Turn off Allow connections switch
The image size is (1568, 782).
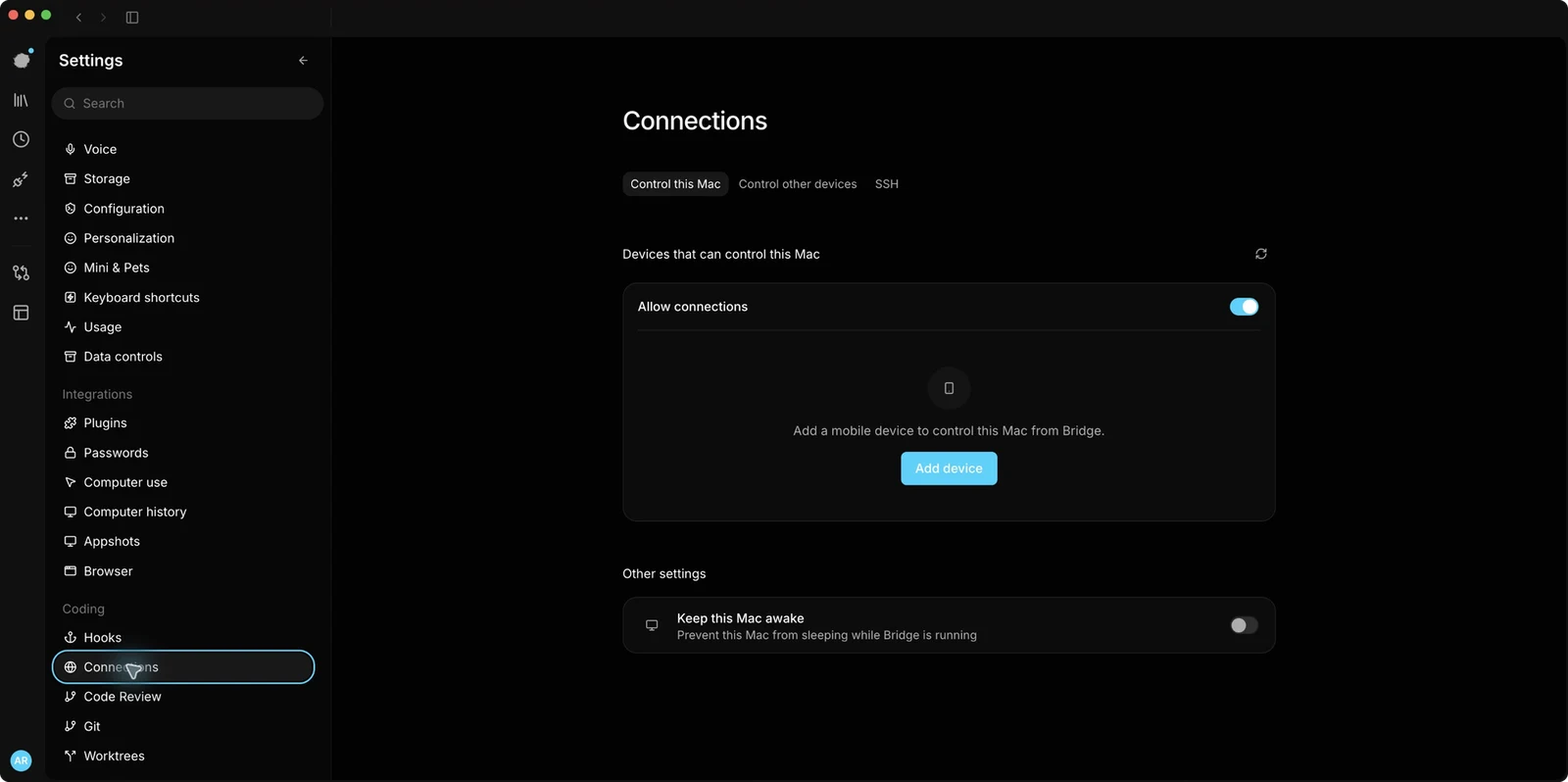(x=1244, y=307)
